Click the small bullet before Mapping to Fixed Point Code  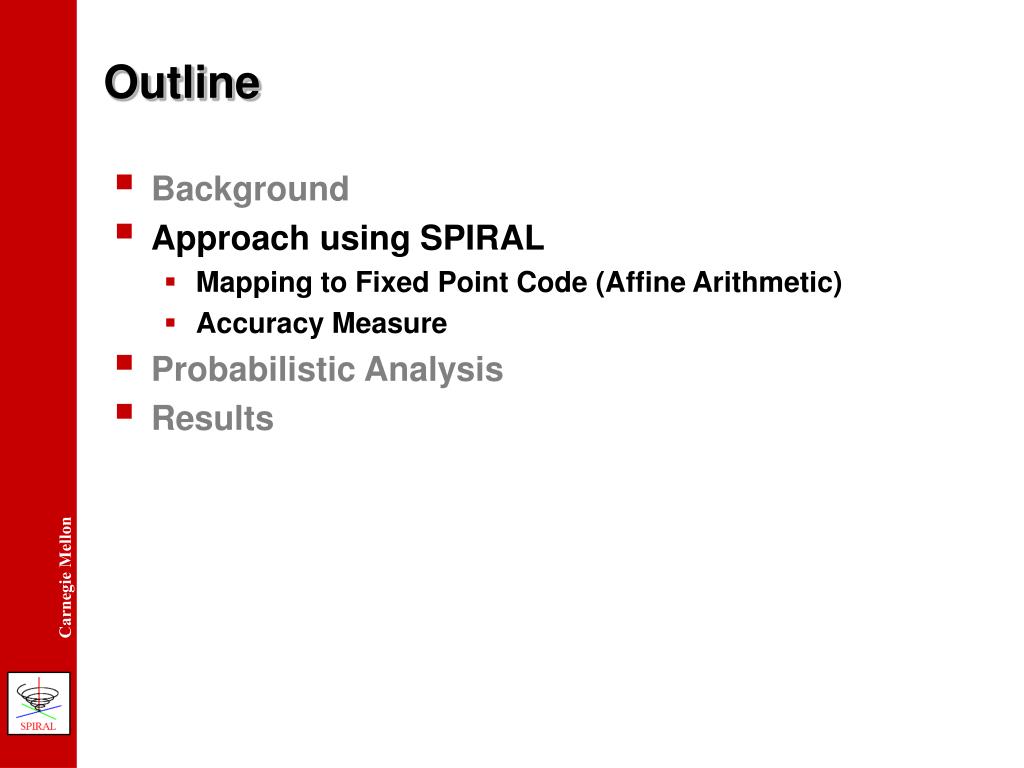170,282
